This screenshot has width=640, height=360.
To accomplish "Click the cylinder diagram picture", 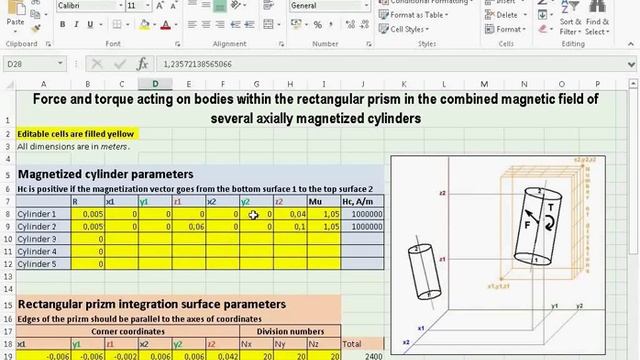I will click(498, 255).
